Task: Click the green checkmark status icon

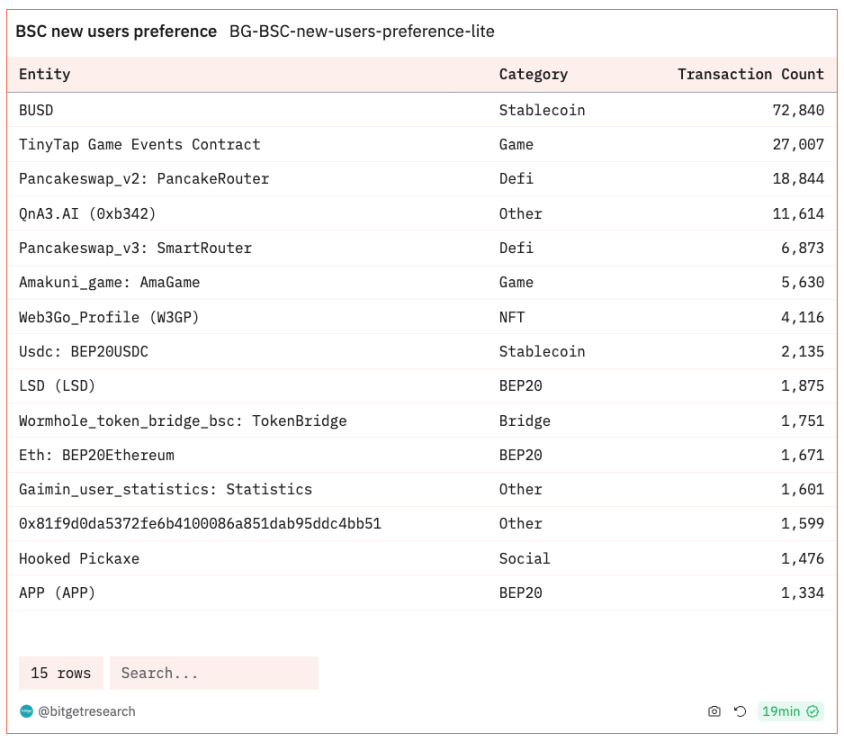Action: [x=813, y=712]
